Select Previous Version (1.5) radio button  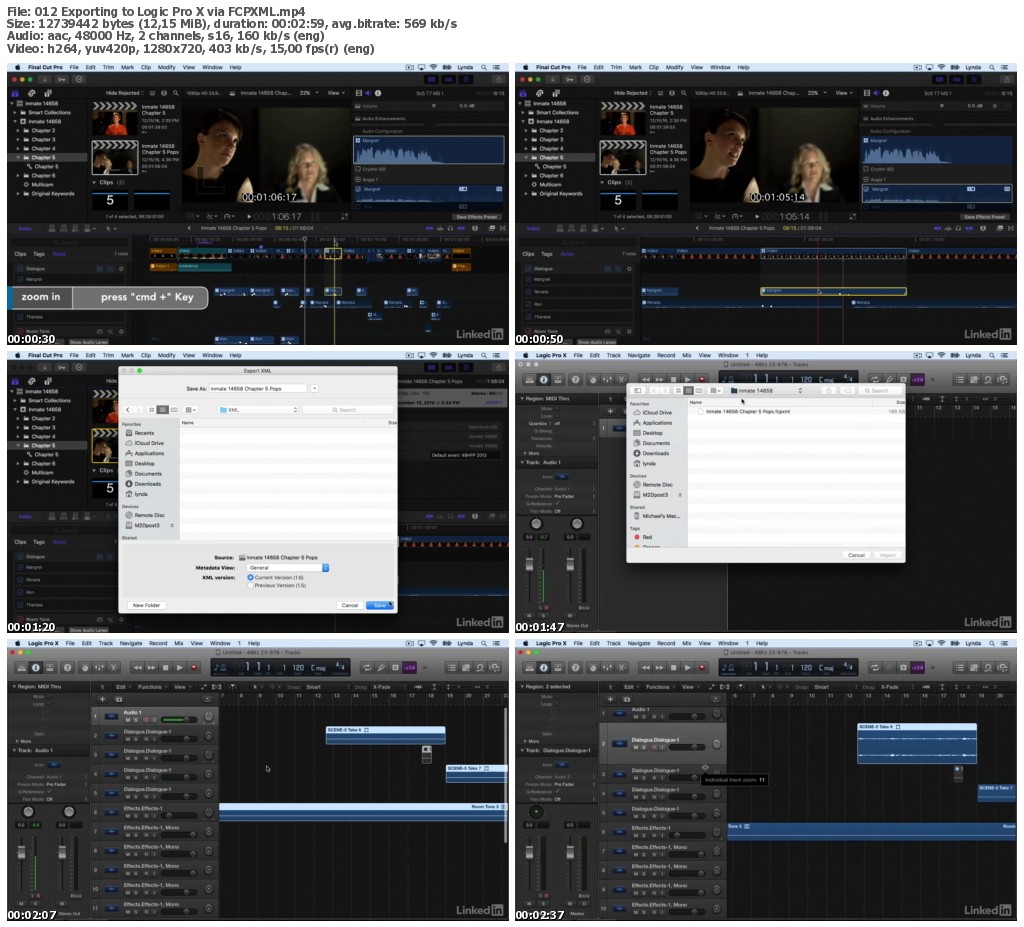(250, 585)
